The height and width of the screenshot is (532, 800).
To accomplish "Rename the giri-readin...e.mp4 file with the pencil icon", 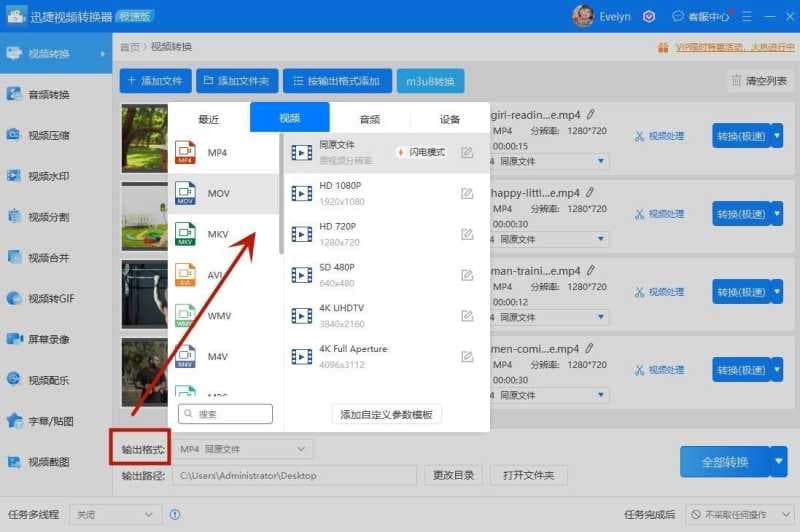I will [591, 114].
